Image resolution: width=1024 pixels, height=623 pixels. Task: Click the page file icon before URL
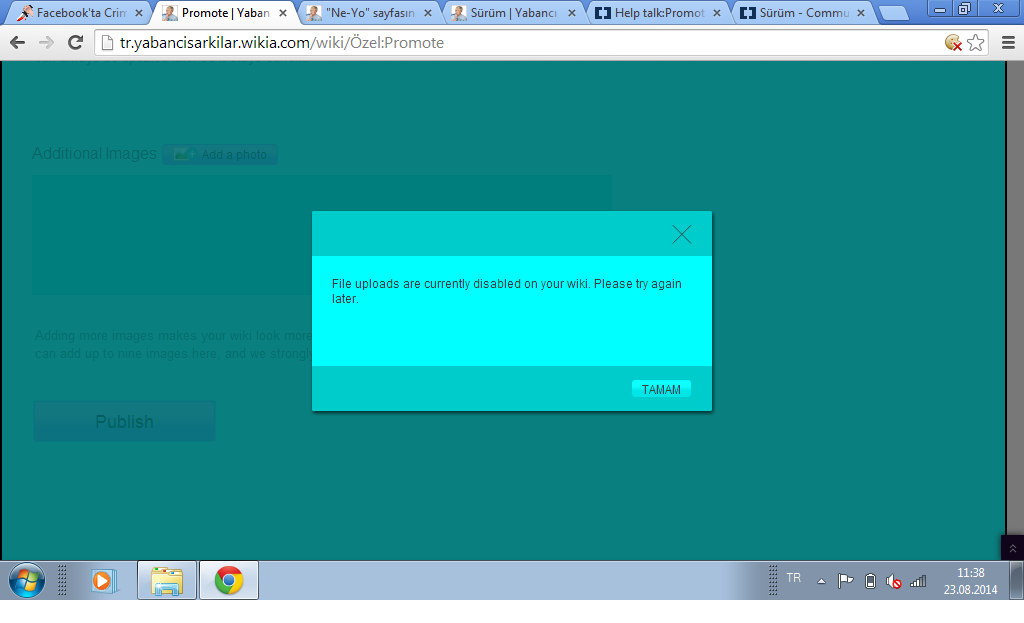point(107,42)
